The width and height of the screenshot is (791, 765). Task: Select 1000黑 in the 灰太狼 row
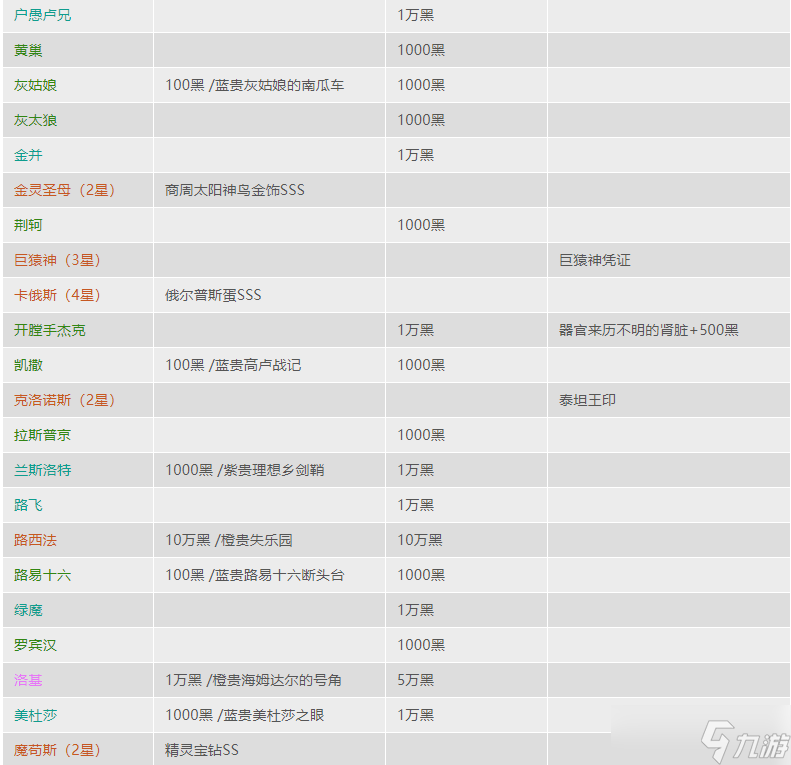[x=421, y=120]
